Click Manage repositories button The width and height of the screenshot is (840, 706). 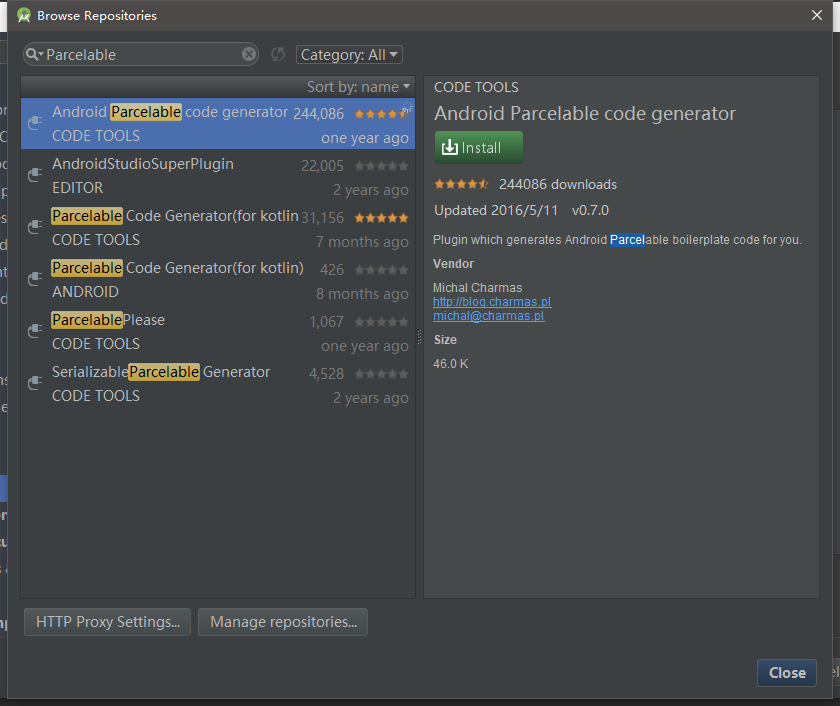pyautogui.click(x=283, y=622)
